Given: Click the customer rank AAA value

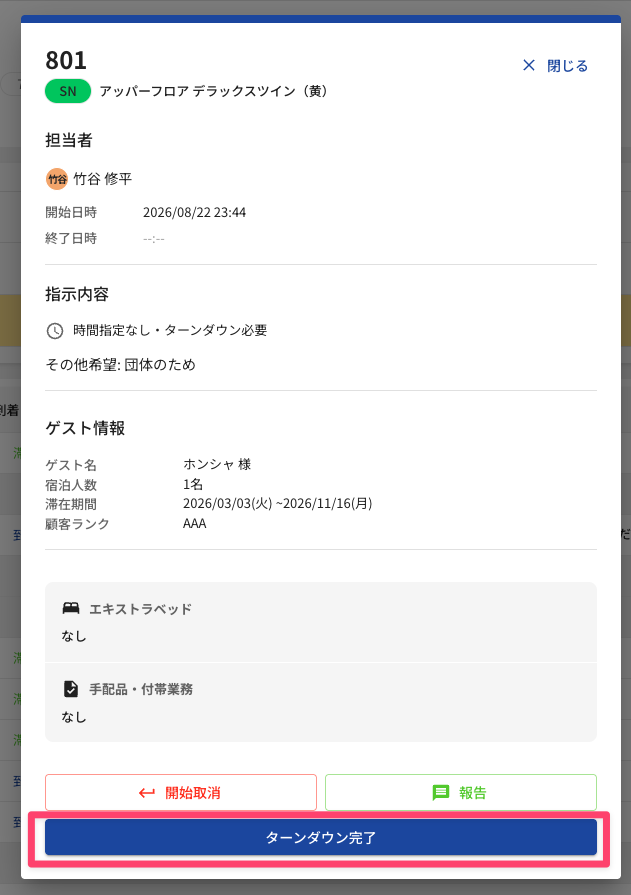Looking at the screenshot, I should tap(195, 523).
